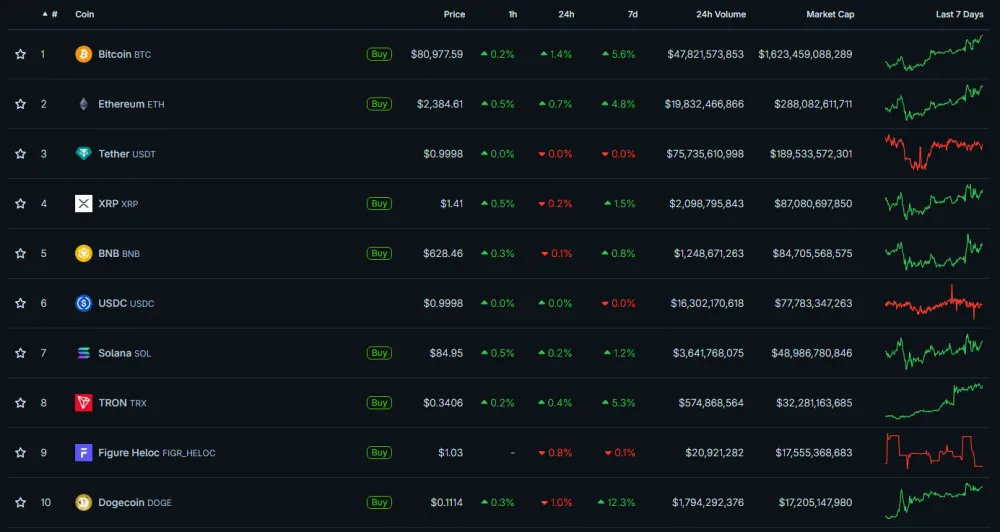
Task: Star the Solana row
Action: pos(20,353)
